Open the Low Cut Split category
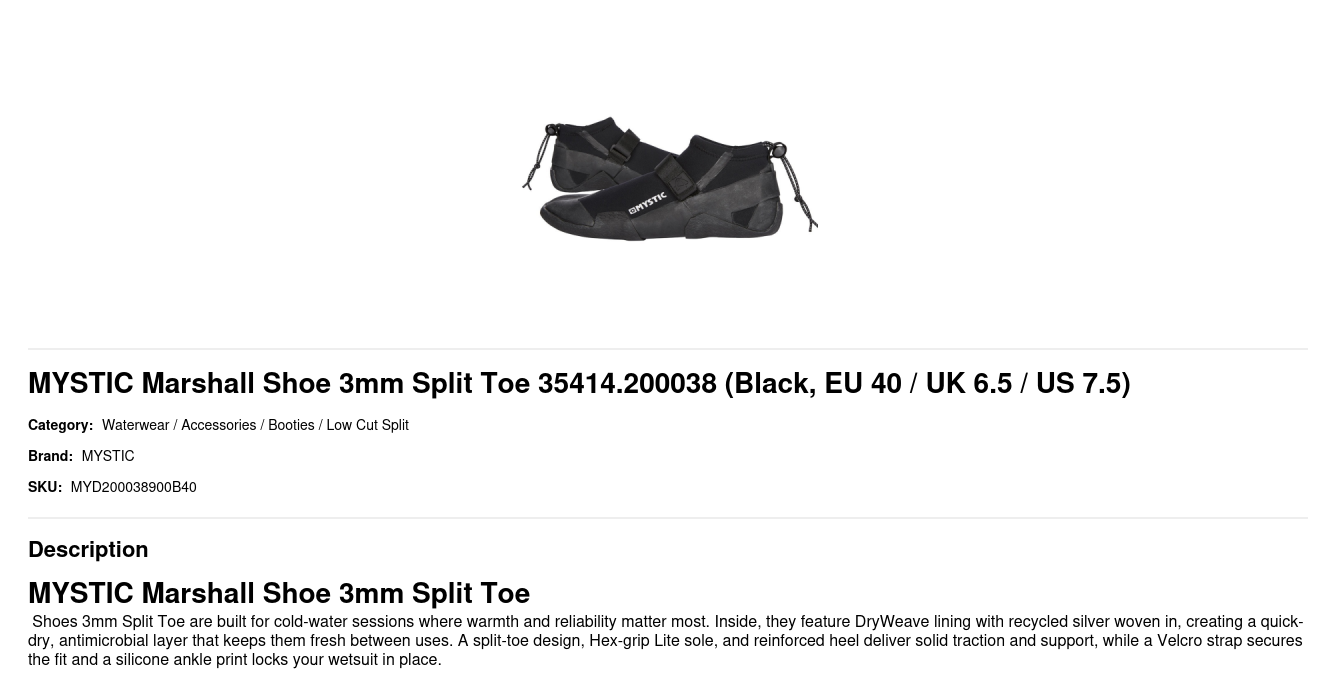Image resolution: width=1328 pixels, height=699 pixels. coord(367,426)
